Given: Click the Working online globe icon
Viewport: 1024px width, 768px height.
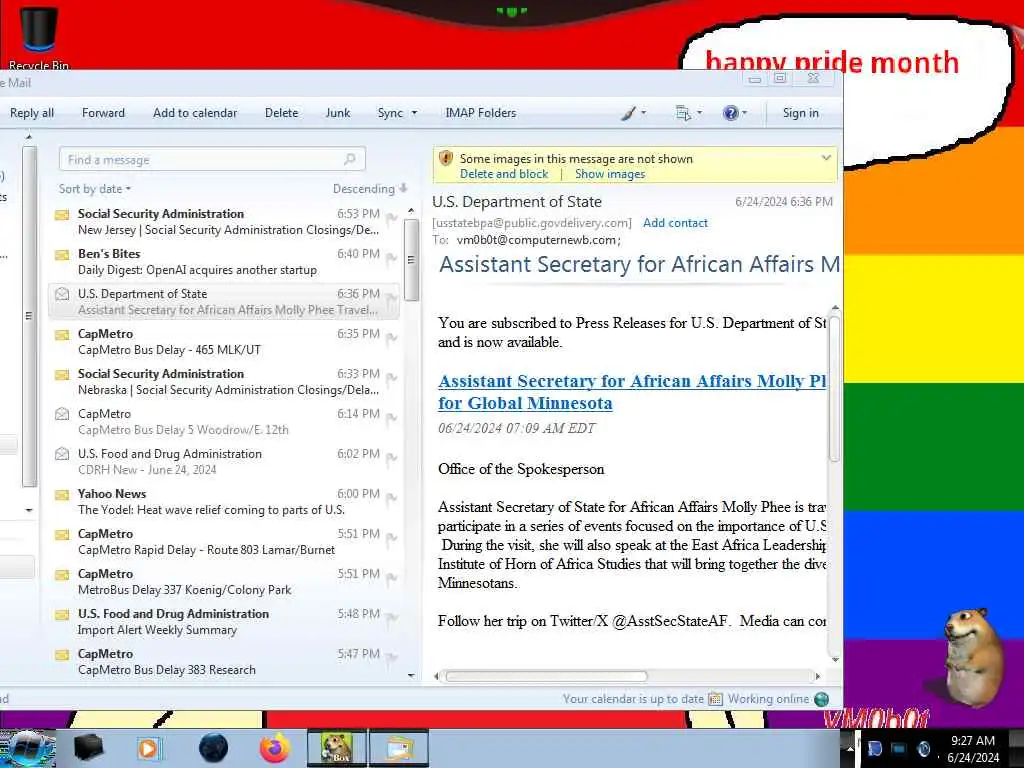Looking at the screenshot, I should (822, 699).
